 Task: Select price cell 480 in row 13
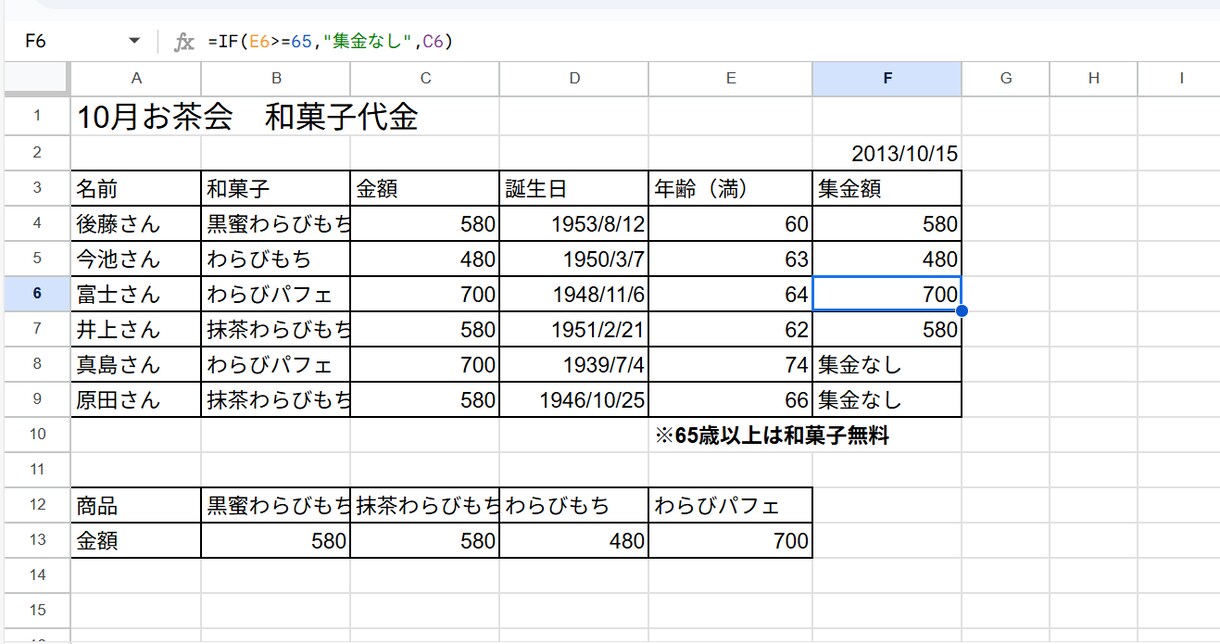(x=574, y=541)
